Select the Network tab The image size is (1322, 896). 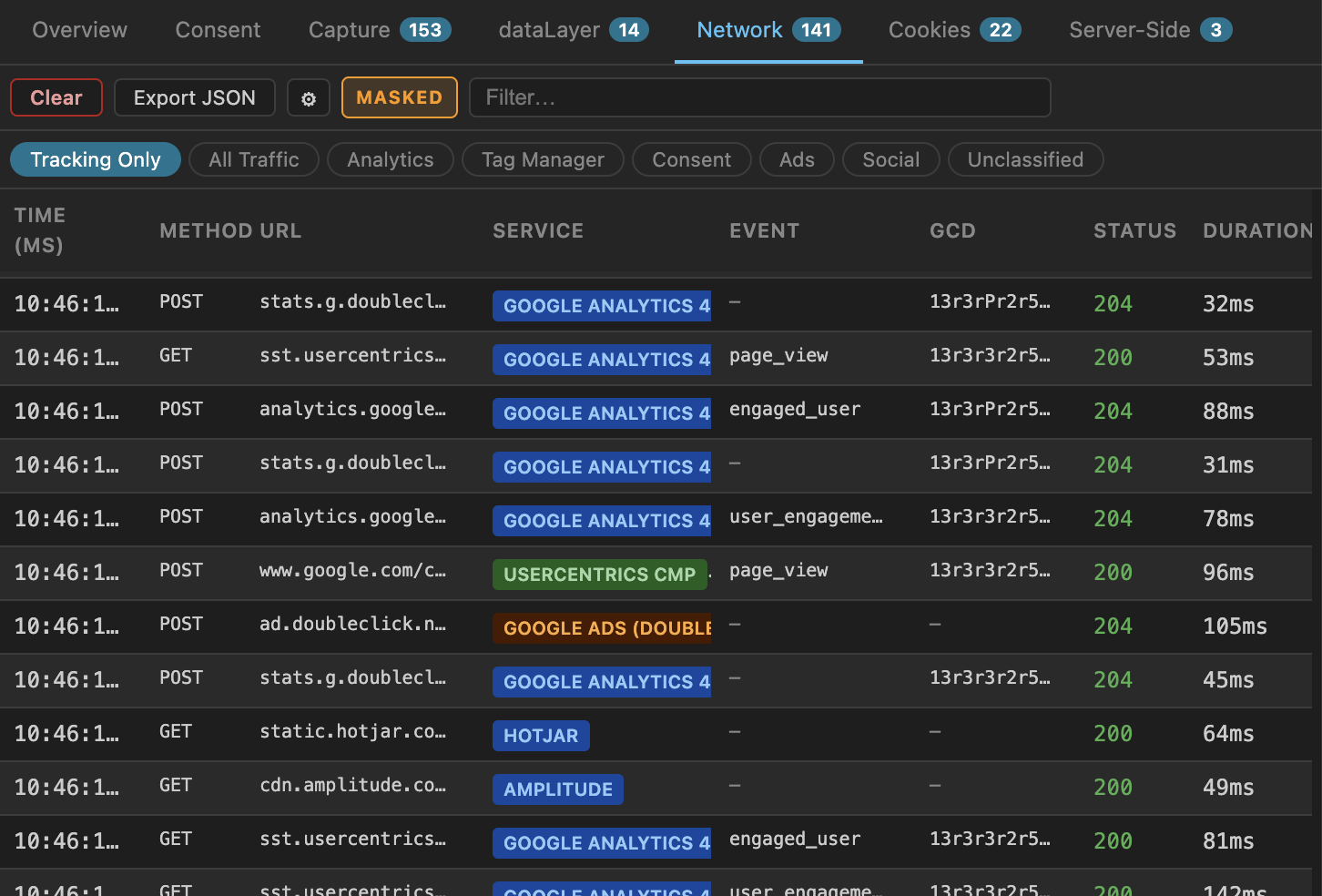[x=768, y=30]
